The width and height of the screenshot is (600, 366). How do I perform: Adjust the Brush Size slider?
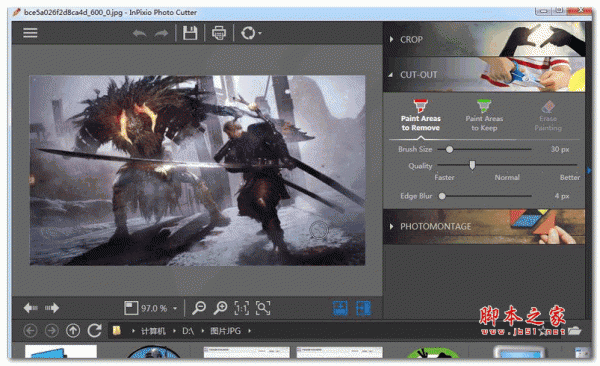pyautogui.click(x=450, y=149)
